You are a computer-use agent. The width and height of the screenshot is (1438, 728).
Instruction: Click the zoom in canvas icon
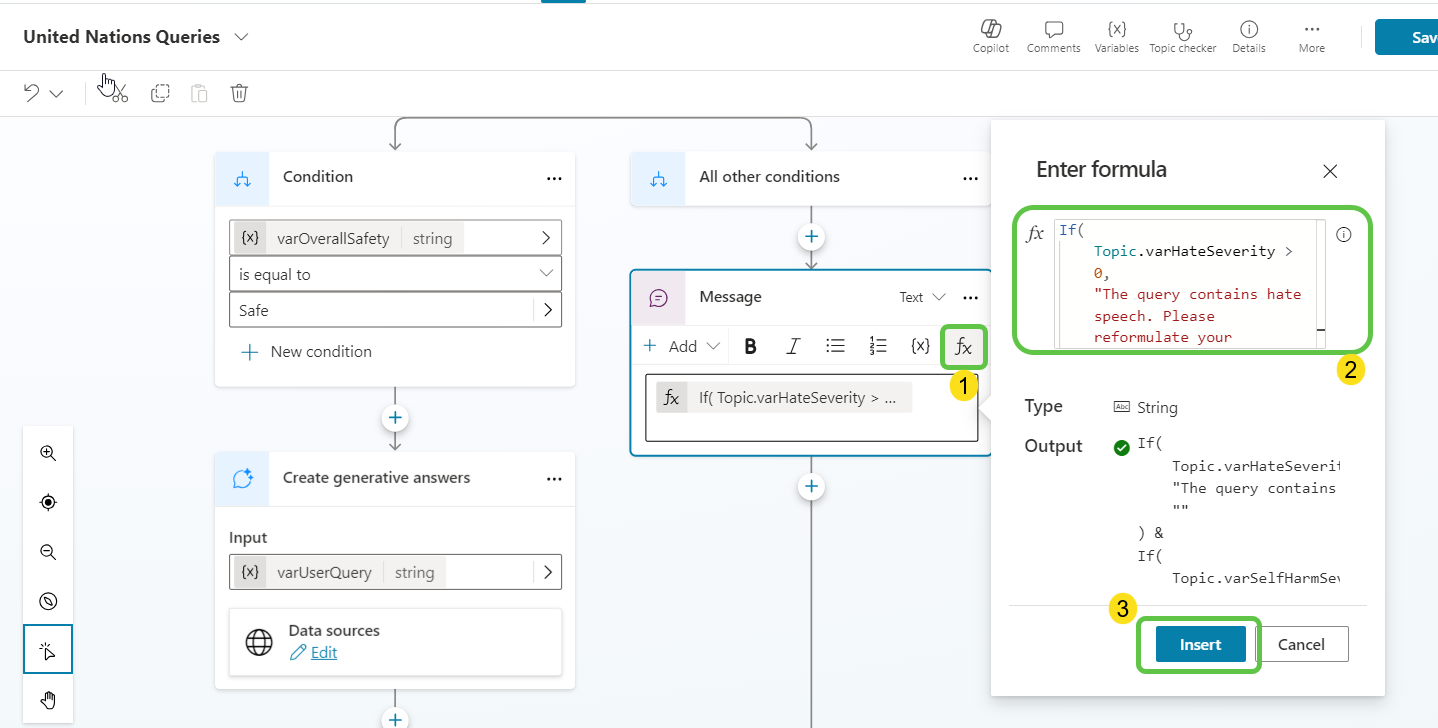[x=48, y=453]
